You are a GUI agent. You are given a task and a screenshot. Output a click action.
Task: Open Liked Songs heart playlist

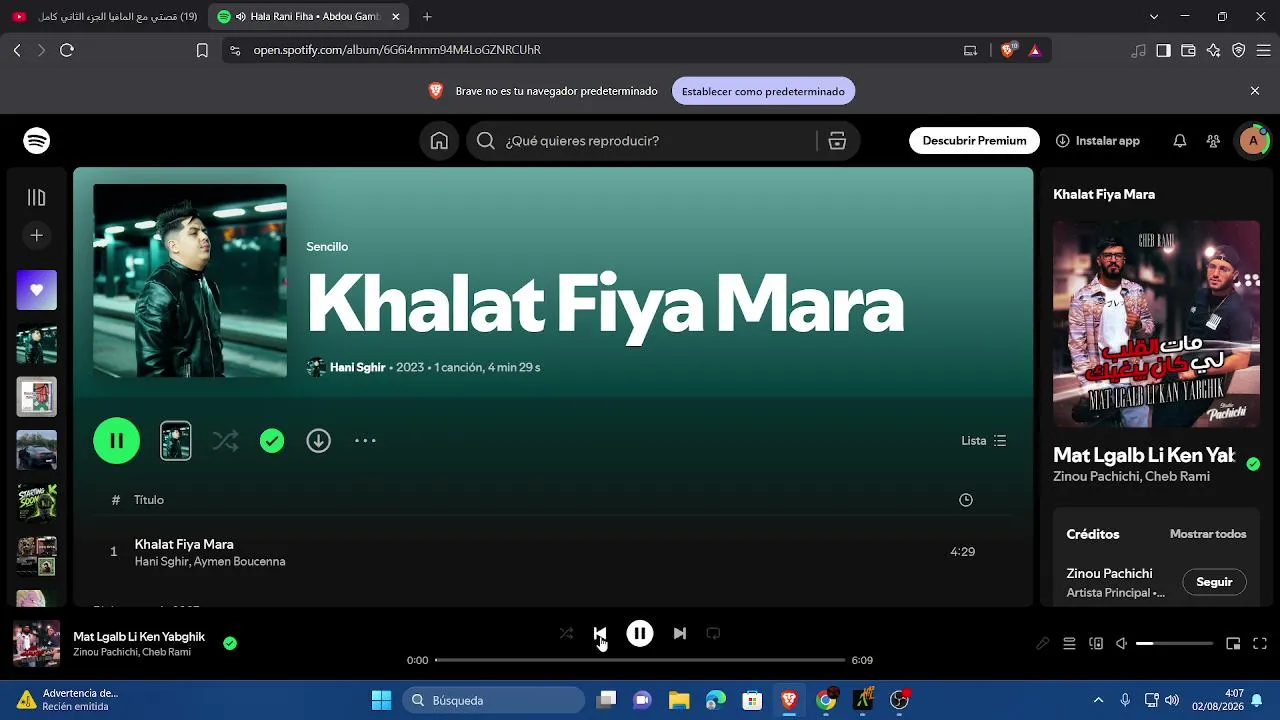[37, 290]
